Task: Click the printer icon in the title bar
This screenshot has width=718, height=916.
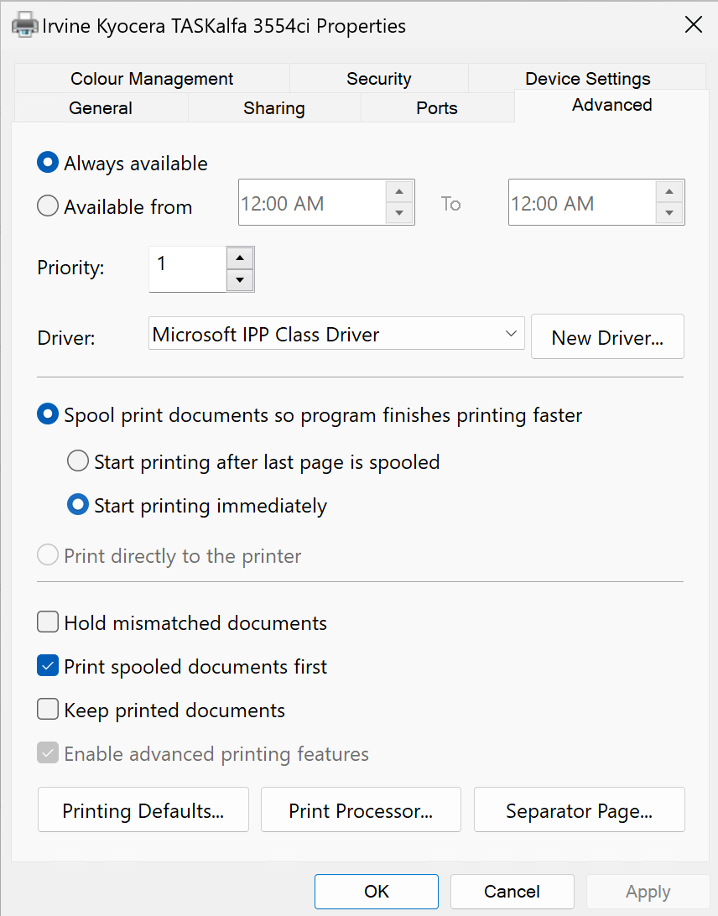Action: pos(25,26)
